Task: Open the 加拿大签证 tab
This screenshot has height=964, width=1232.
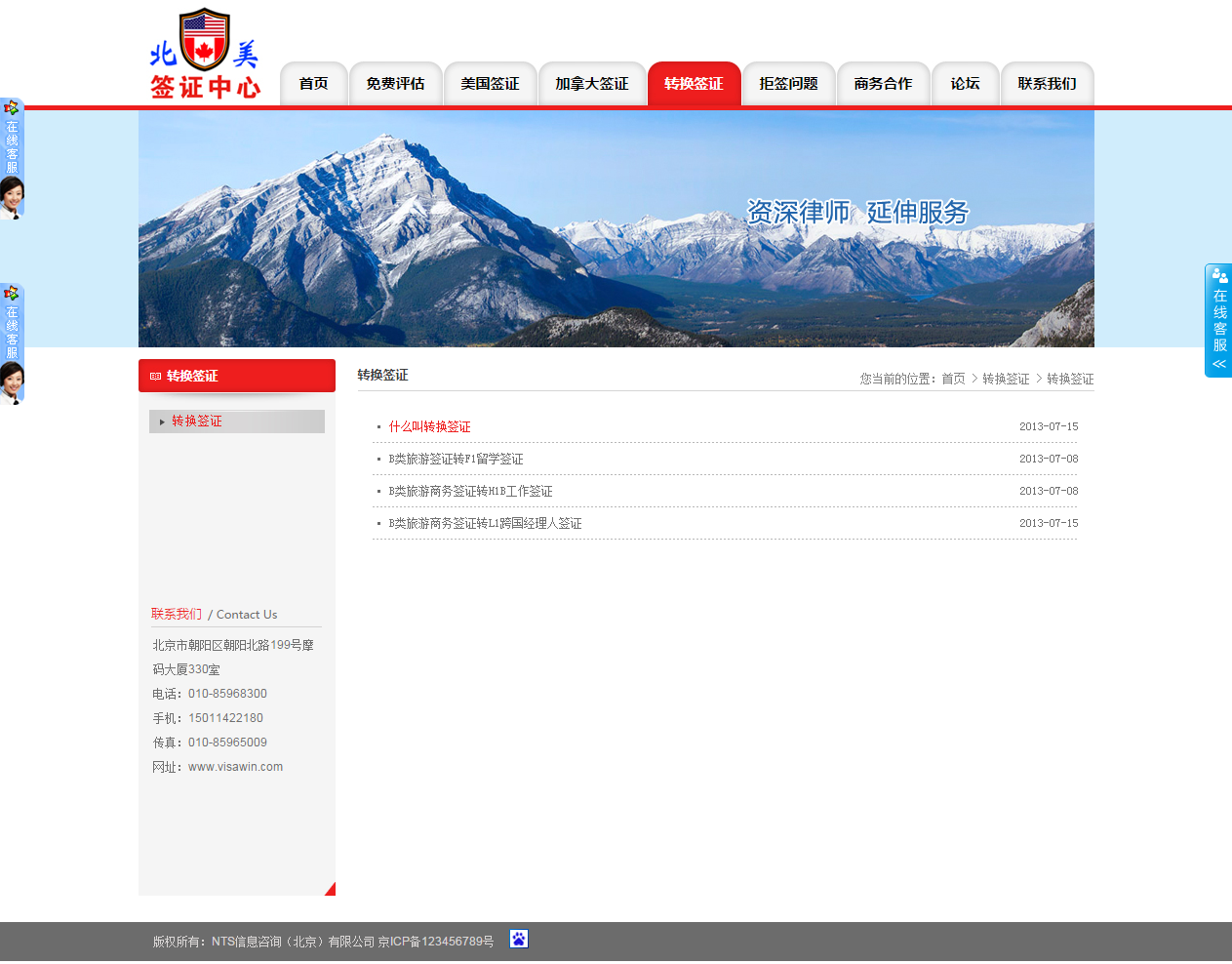Action: [592, 84]
